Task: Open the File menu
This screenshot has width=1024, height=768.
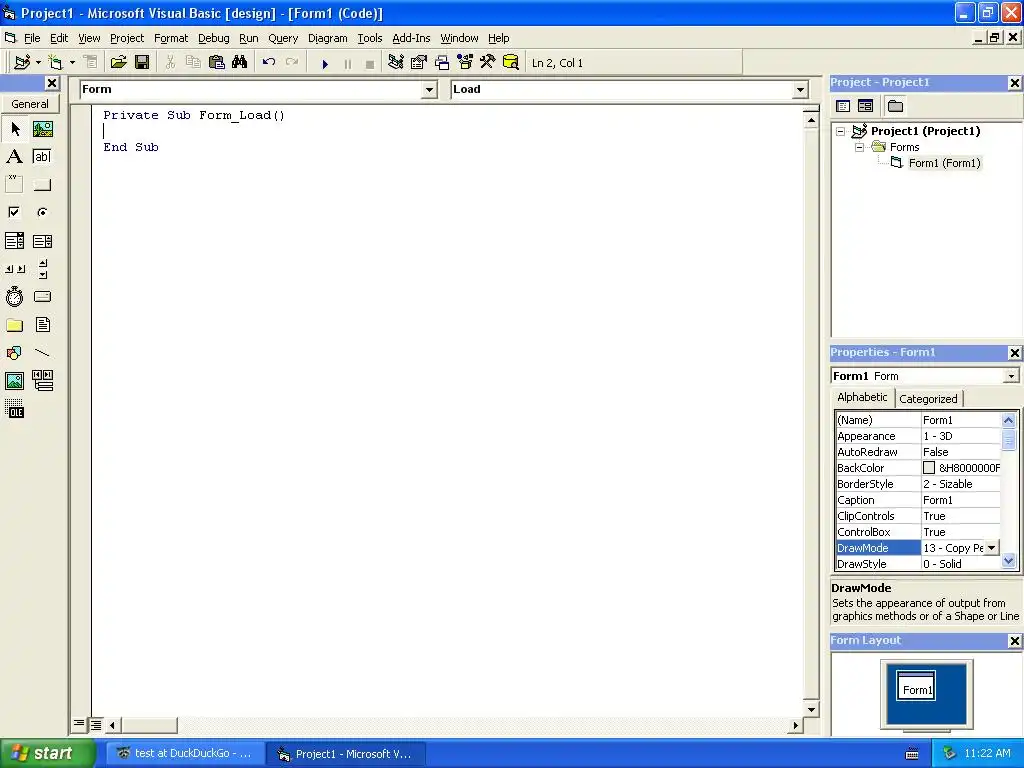Action: pyautogui.click(x=32, y=39)
